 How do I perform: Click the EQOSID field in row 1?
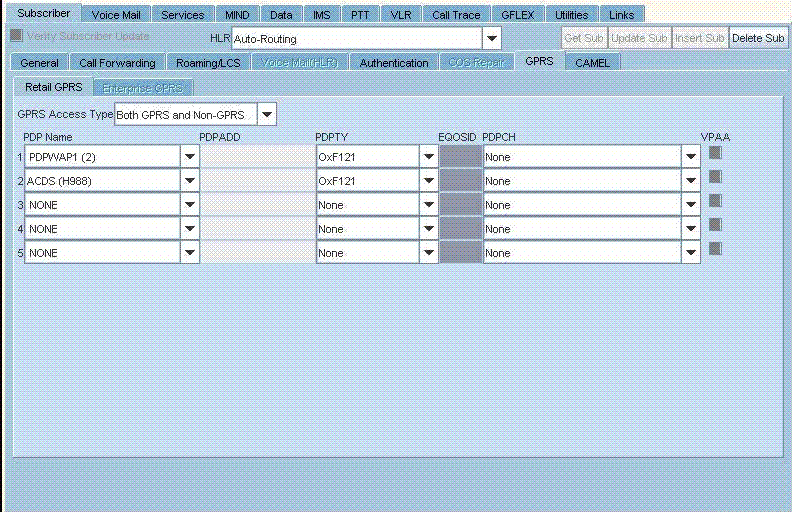(x=460, y=157)
